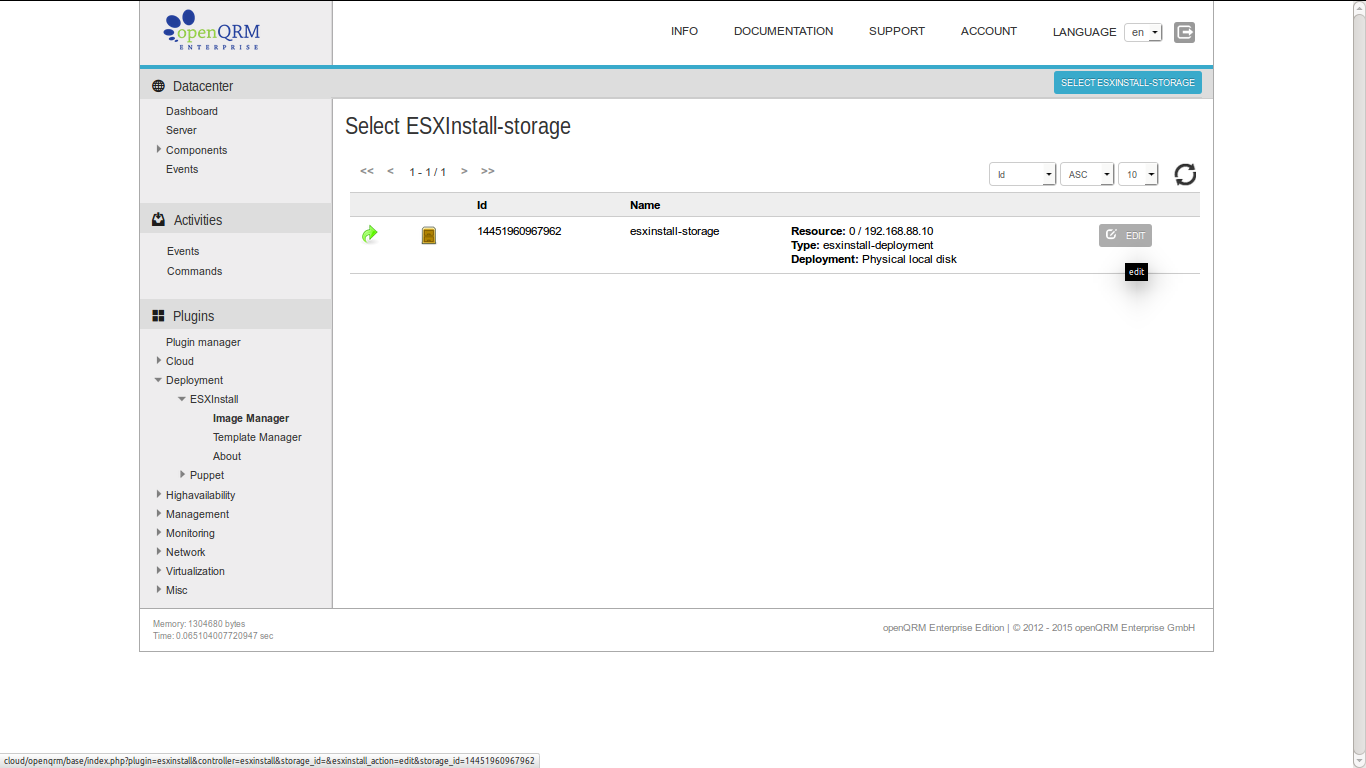Go to next page with > link
This screenshot has width=1366, height=768.
coord(464,171)
